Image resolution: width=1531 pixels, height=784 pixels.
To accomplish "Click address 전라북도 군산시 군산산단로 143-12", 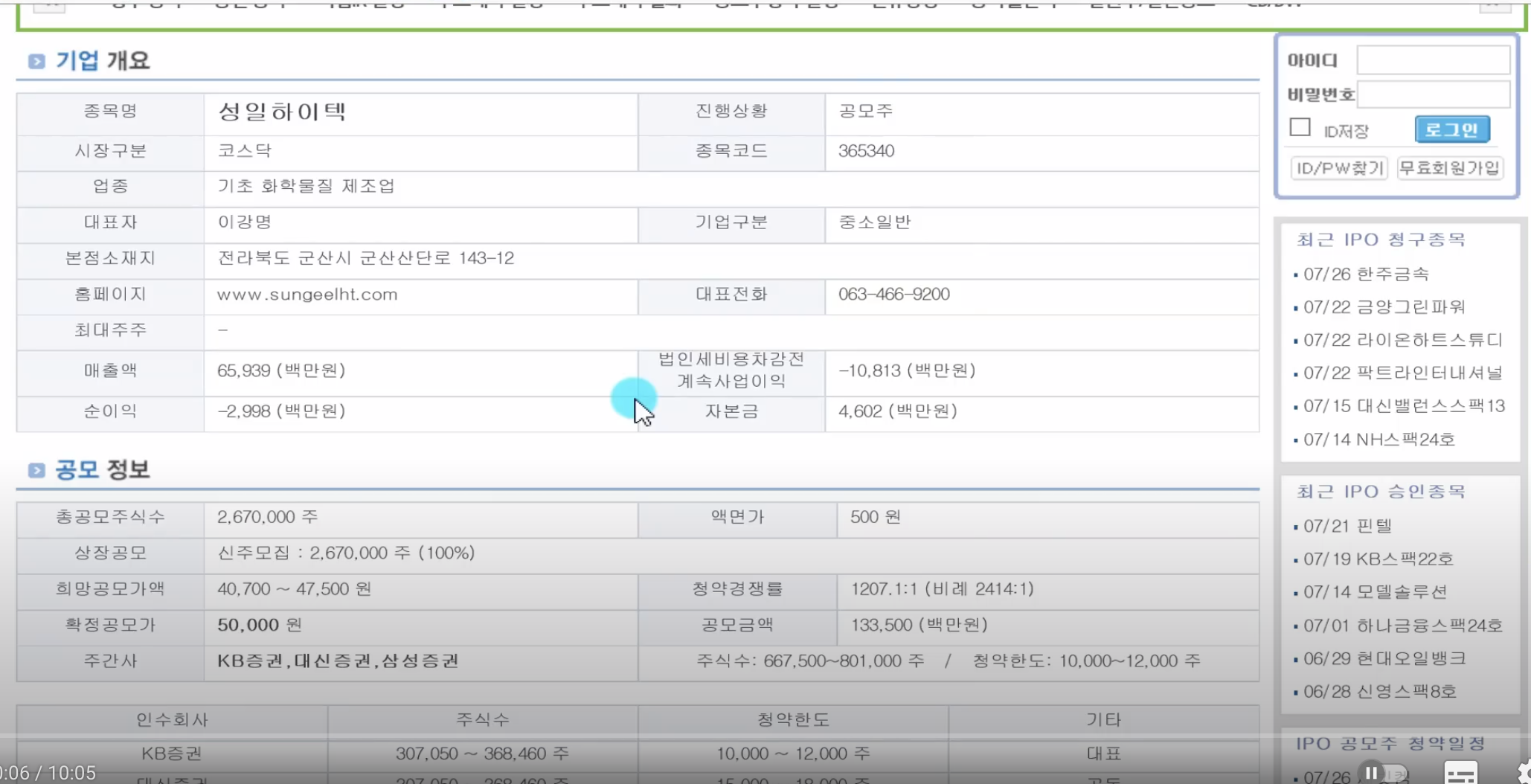I will click(365, 259).
